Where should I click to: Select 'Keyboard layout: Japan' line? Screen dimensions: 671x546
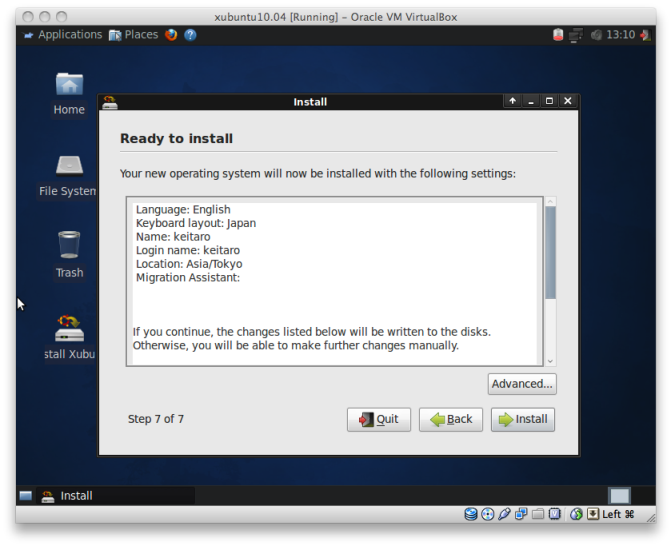pyautogui.click(x=196, y=223)
